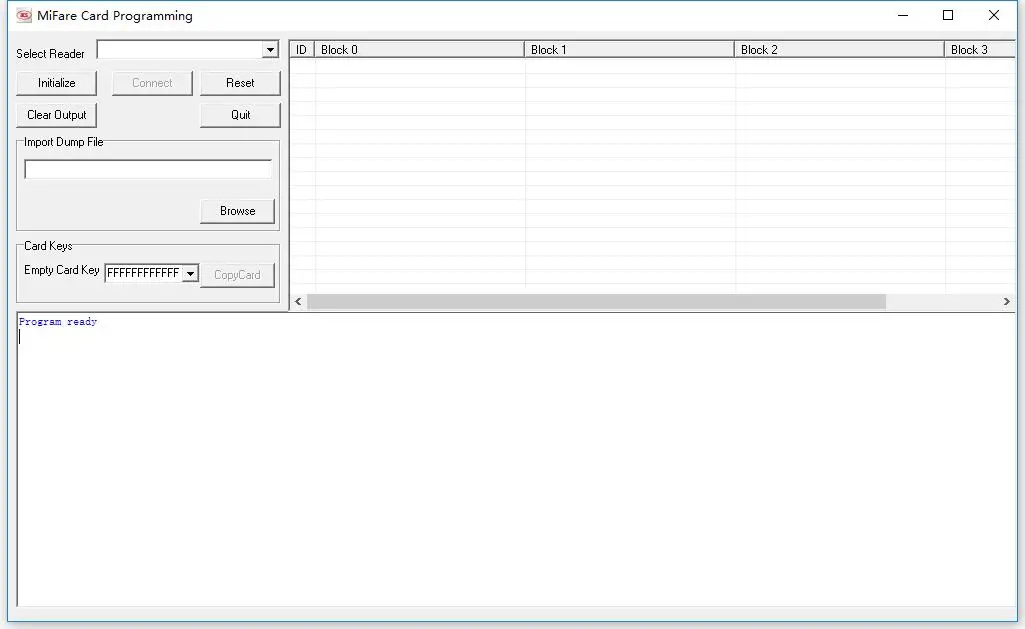The height and width of the screenshot is (629, 1025).
Task: Browse for a dump file
Action: pyautogui.click(x=237, y=211)
